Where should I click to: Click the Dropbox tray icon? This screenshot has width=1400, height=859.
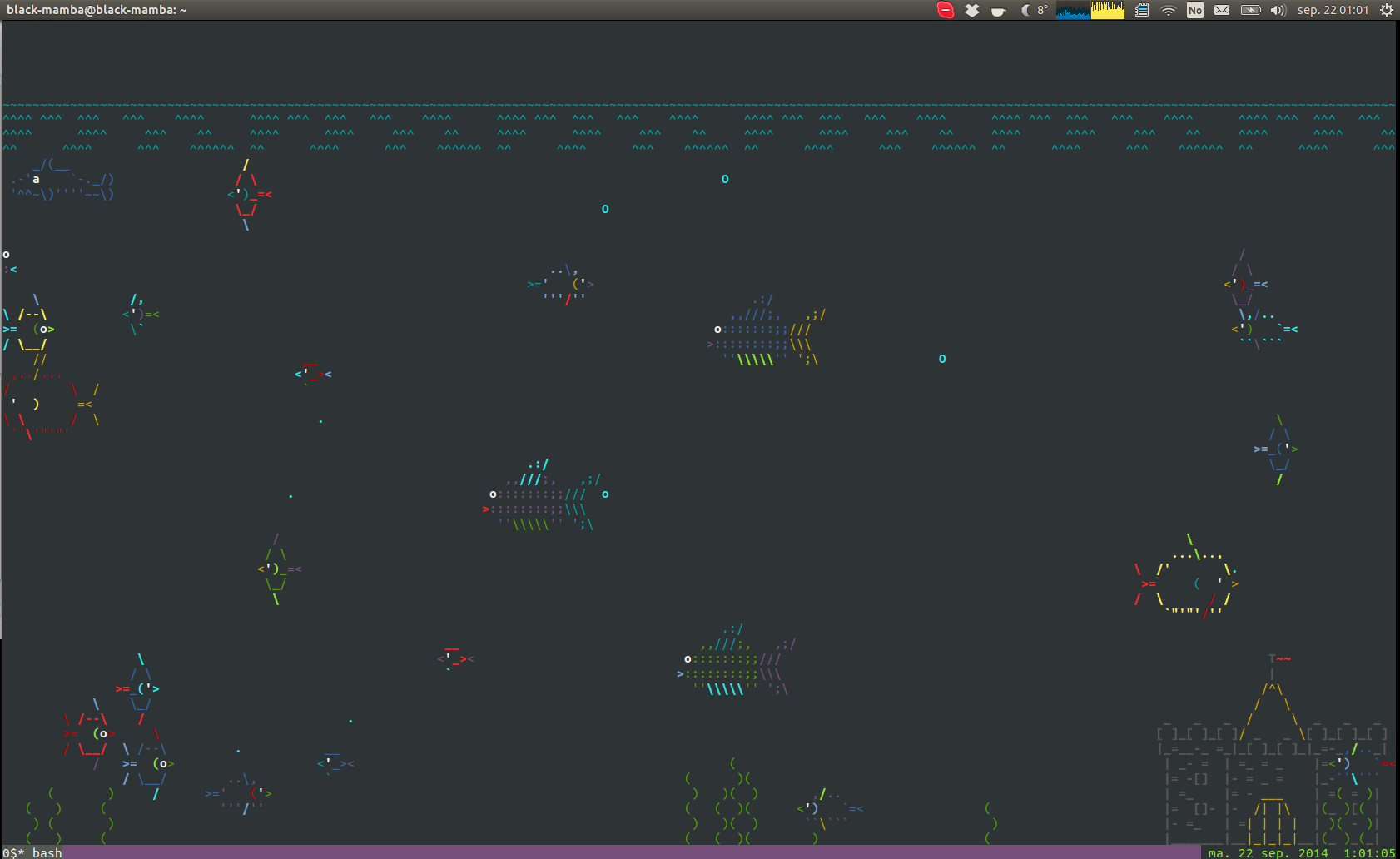click(x=971, y=10)
